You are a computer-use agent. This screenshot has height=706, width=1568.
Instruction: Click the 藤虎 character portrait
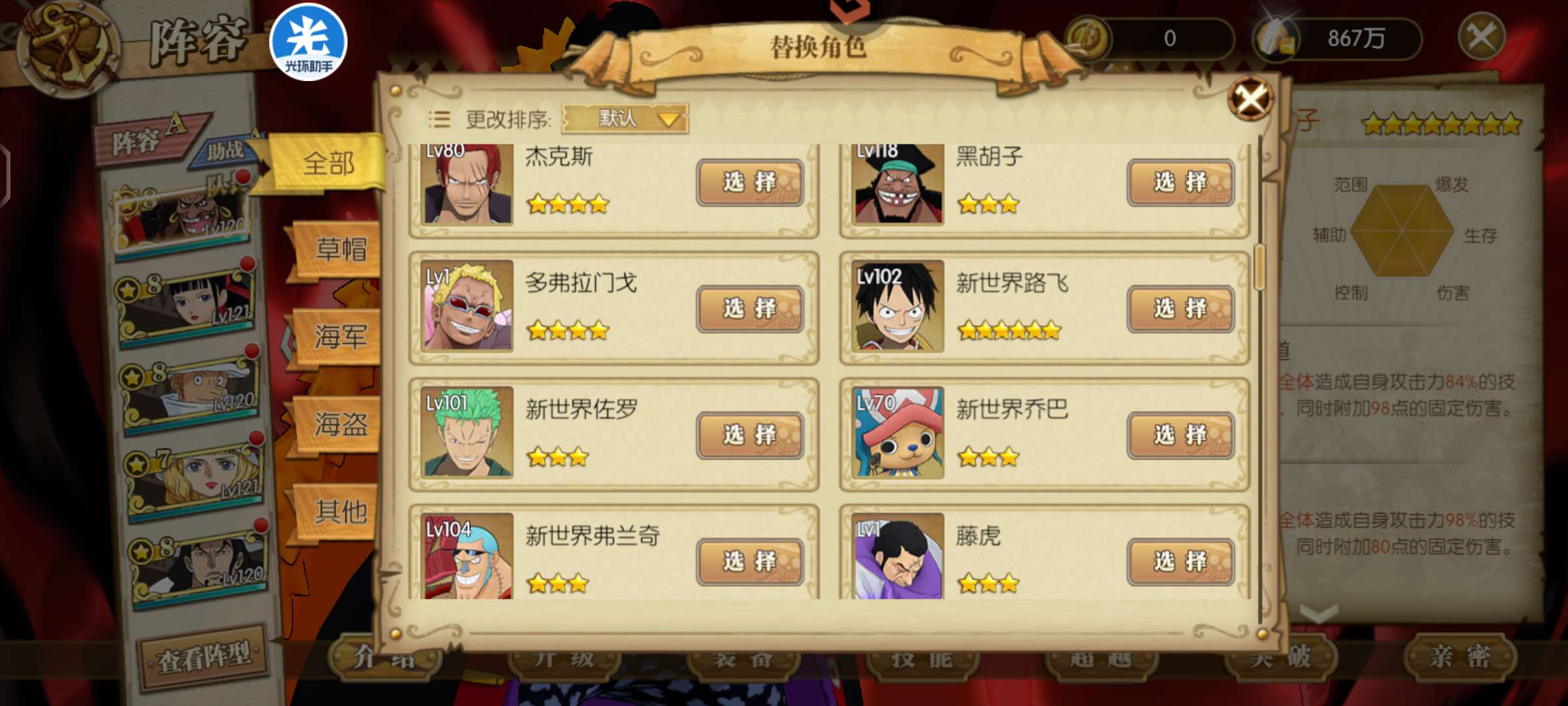coord(898,556)
